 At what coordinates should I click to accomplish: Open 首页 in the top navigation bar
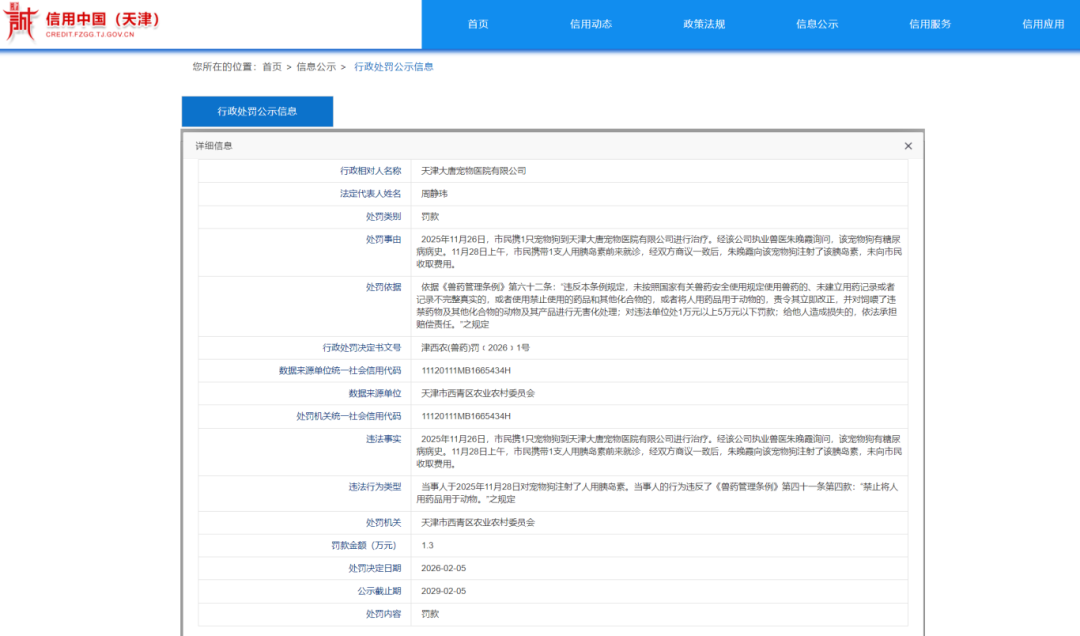click(478, 24)
